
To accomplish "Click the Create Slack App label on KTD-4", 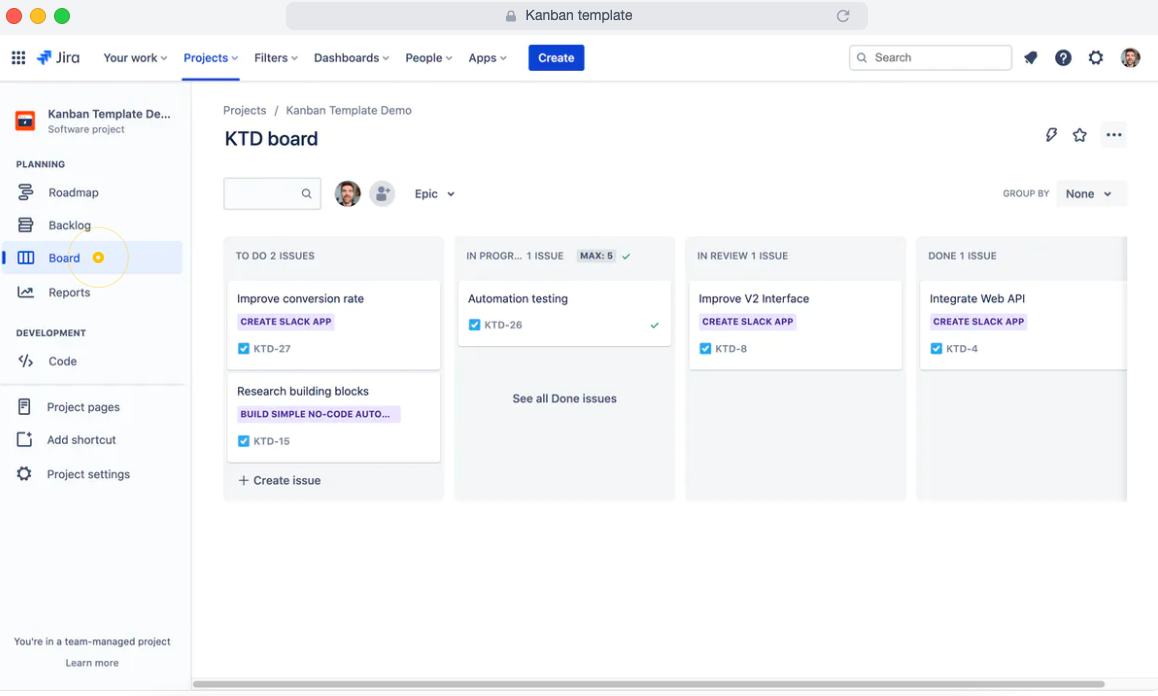I will (x=979, y=321).
